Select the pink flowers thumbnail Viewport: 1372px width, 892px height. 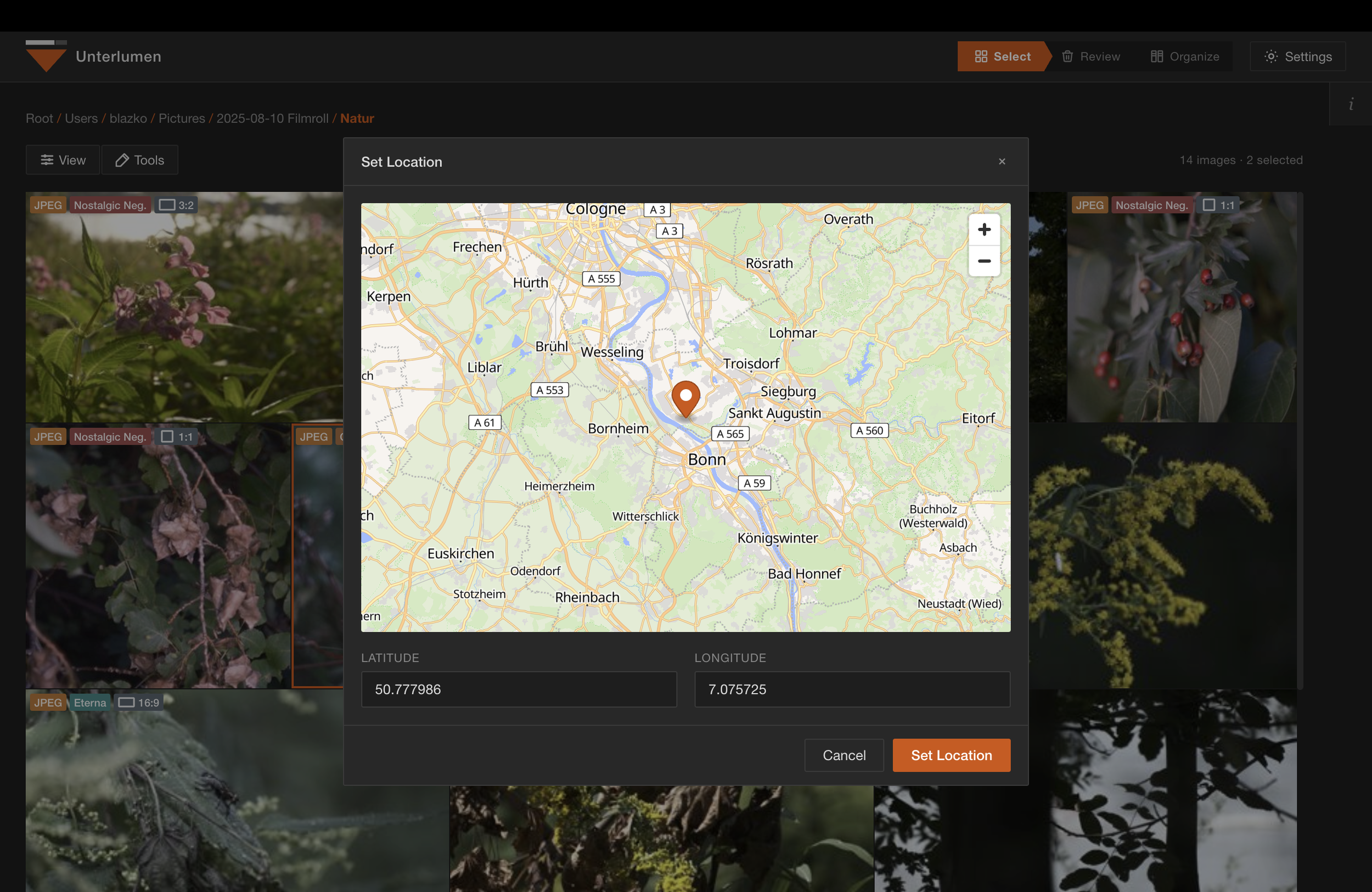[x=183, y=307]
